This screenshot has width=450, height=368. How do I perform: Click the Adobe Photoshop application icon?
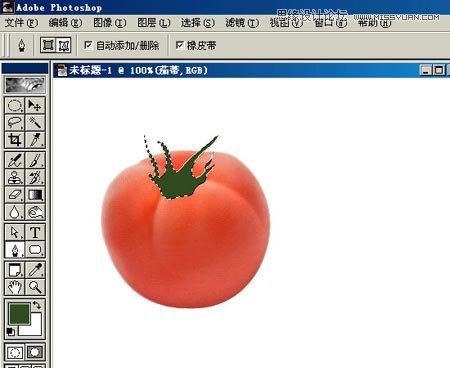click(7, 7)
